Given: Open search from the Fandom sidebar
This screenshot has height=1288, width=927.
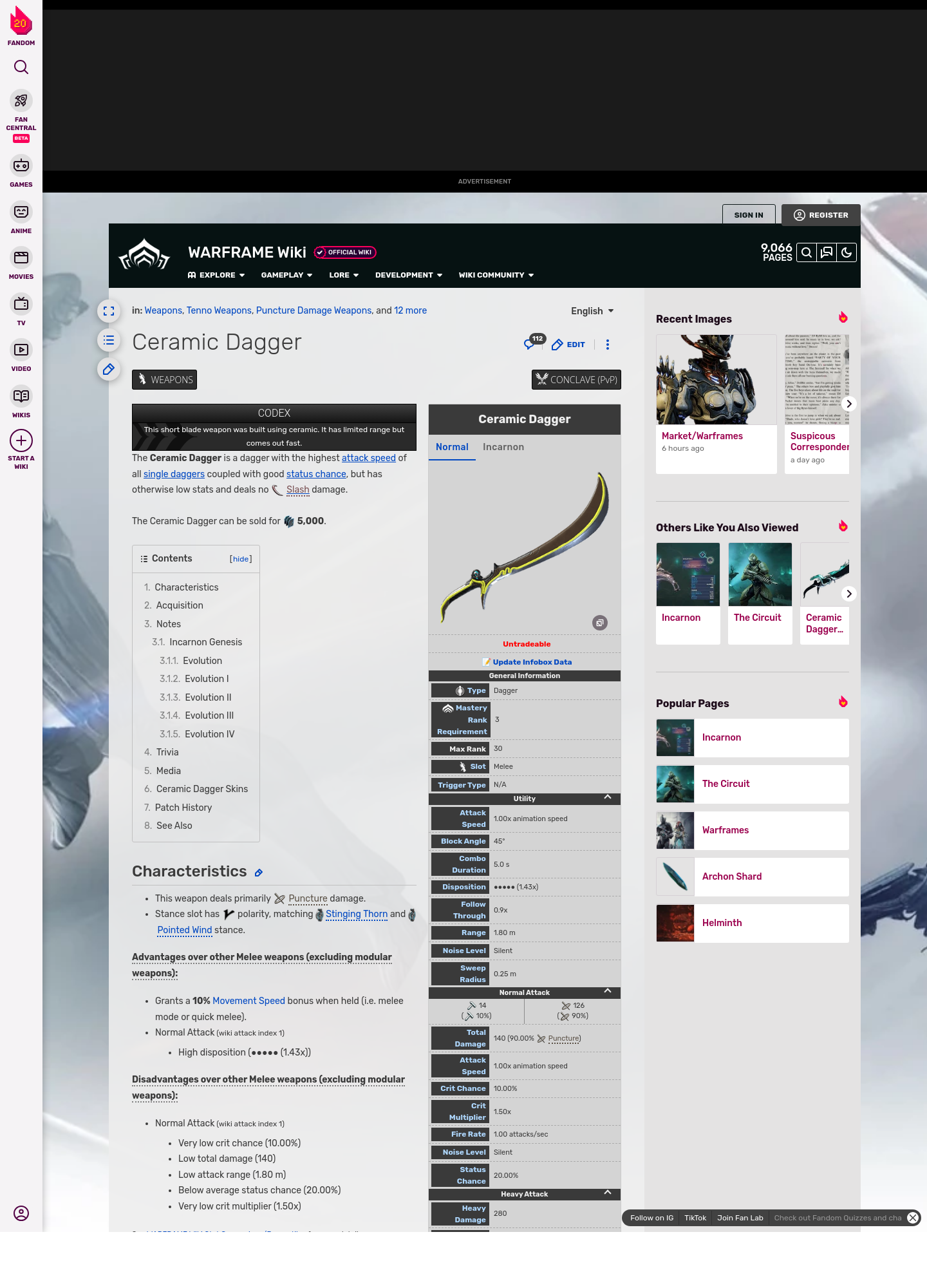Looking at the screenshot, I should [x=21, y=67].
